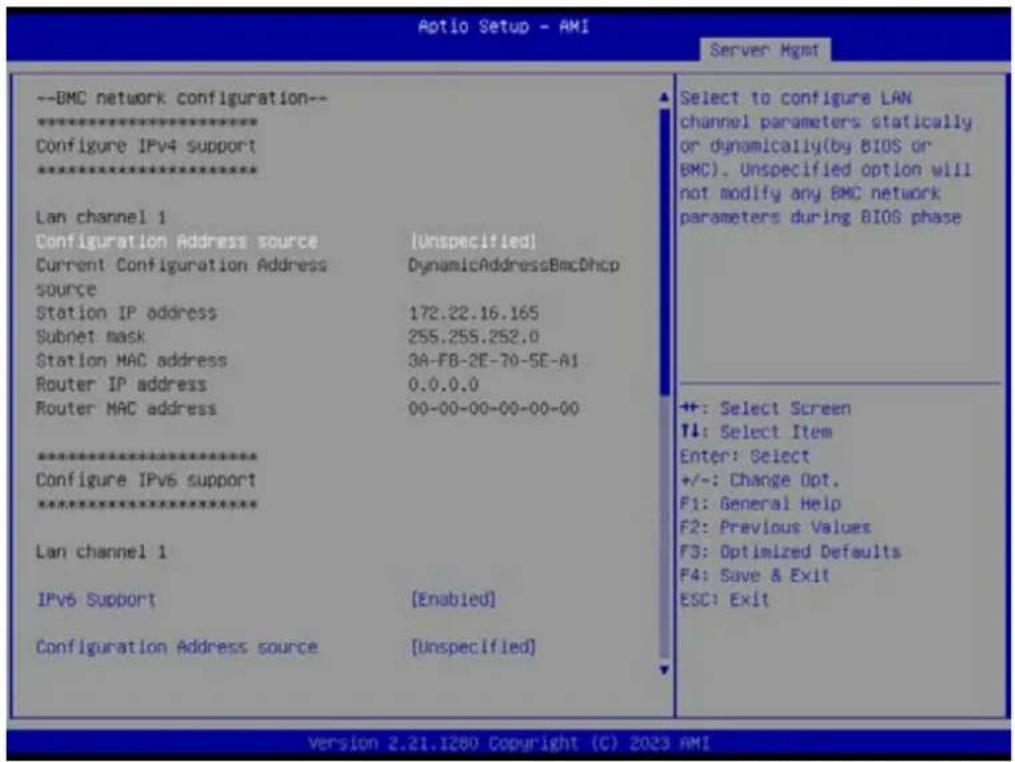Viewport: 1015px width, 762px height.
Task: Click the F2: Previous Values hint
Action: (775, 528)
